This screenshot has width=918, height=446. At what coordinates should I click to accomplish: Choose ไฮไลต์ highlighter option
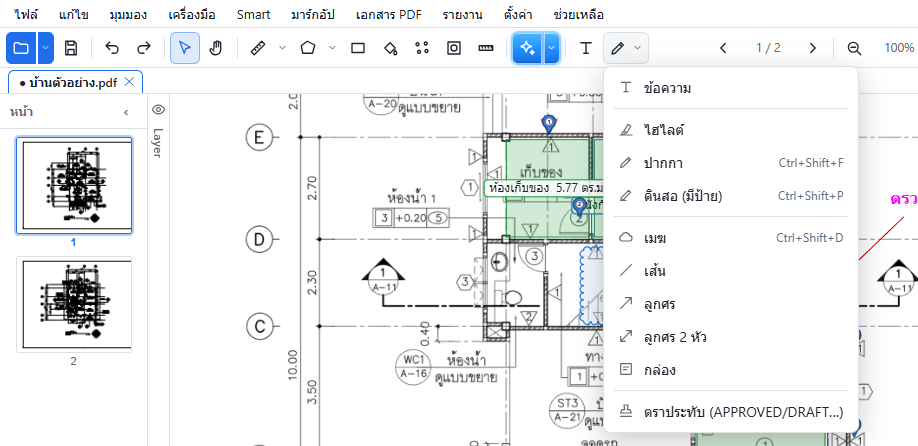tap(731, 130)
